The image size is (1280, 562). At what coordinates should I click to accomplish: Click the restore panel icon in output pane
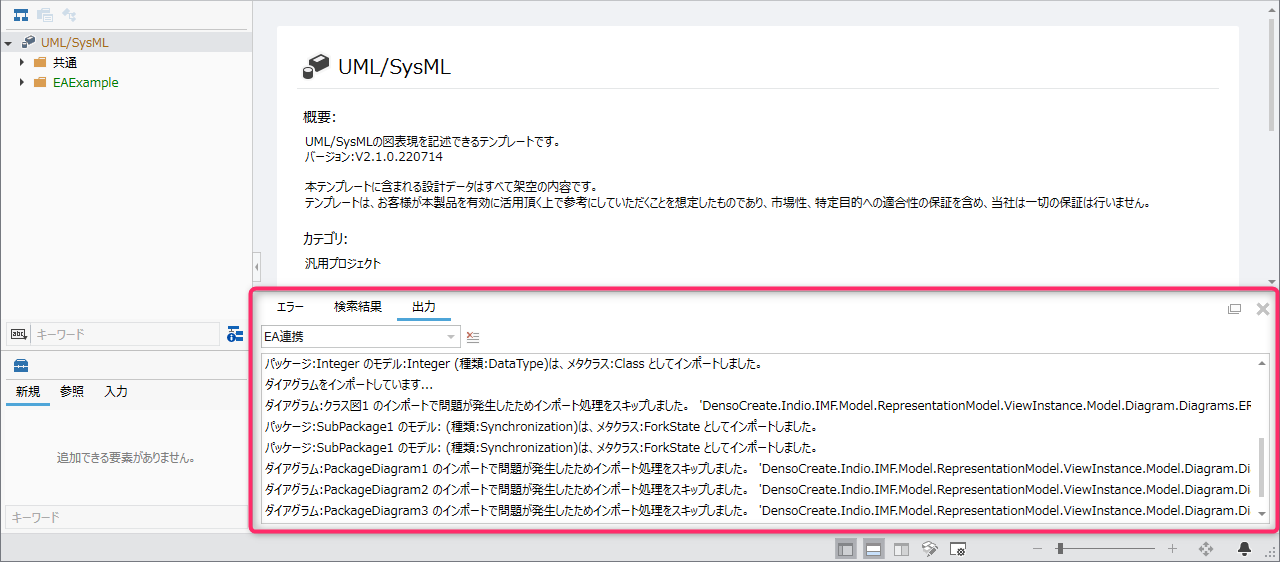click(x=1235, y=309)
